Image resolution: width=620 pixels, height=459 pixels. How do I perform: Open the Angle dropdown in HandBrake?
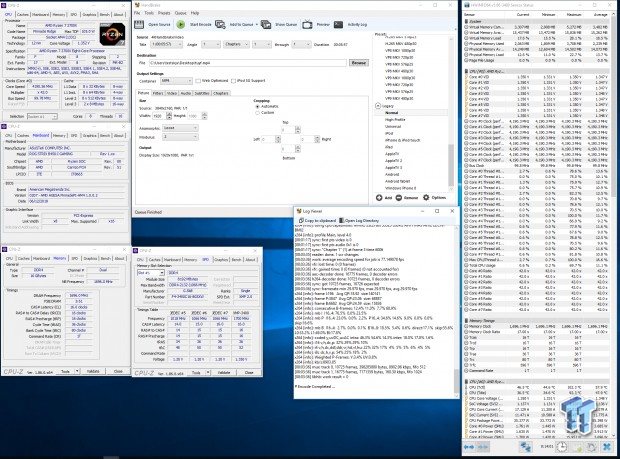pos(211,45)
